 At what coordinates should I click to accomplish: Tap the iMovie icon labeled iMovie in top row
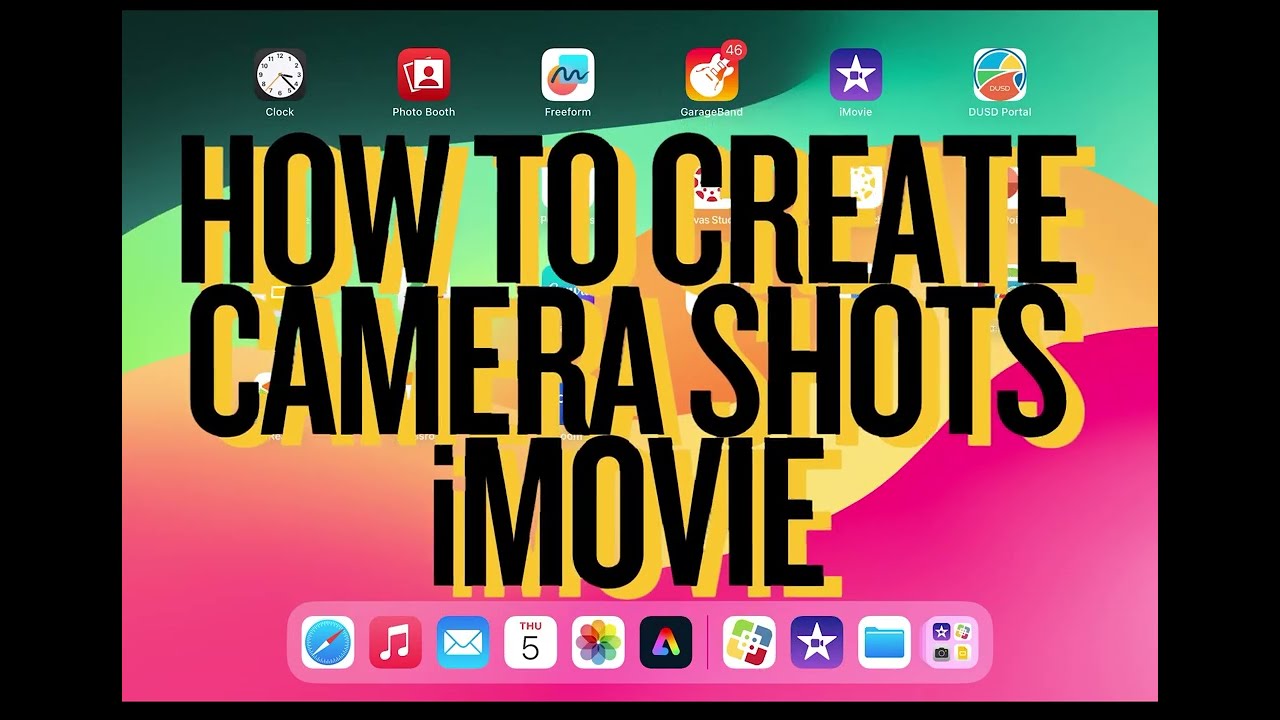pos(856,75)
